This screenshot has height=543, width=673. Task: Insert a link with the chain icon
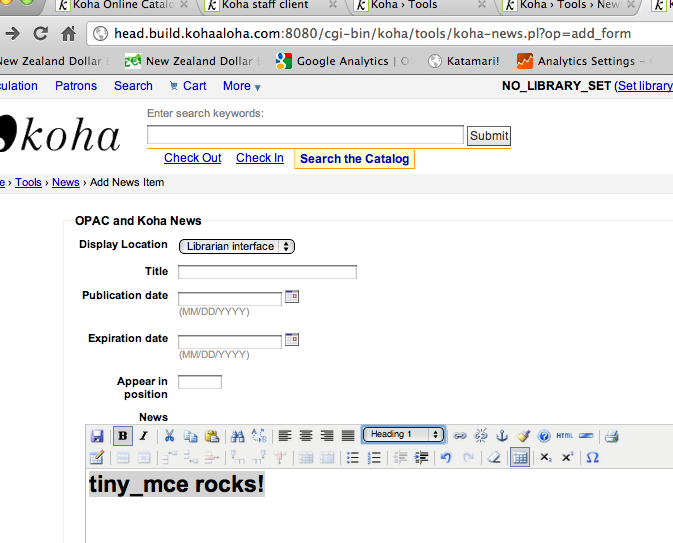(460, 436)
